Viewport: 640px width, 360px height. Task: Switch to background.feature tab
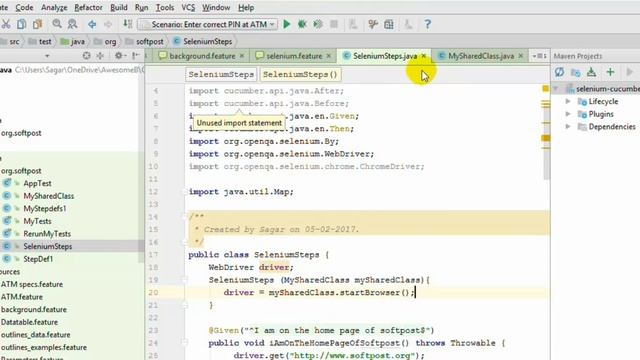[x=202, y=56]
